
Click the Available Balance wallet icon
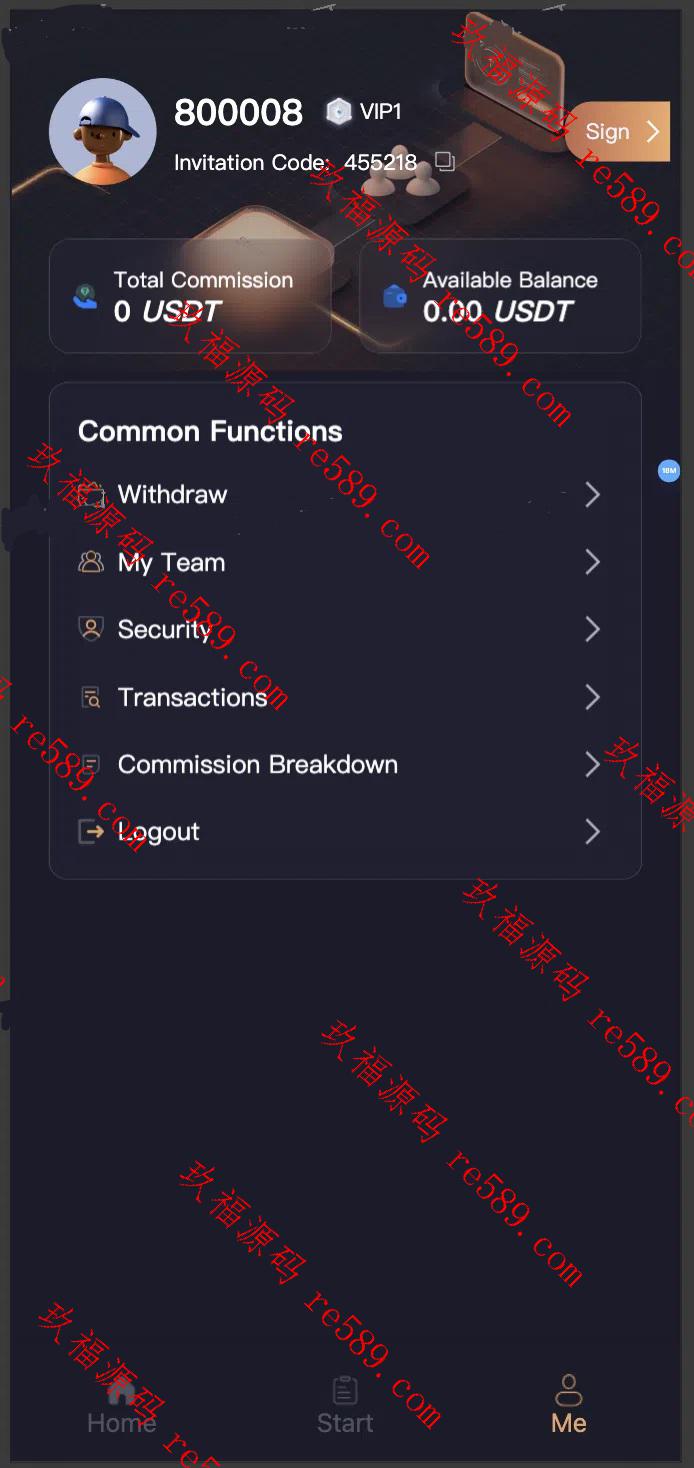[x=395, y=296]
